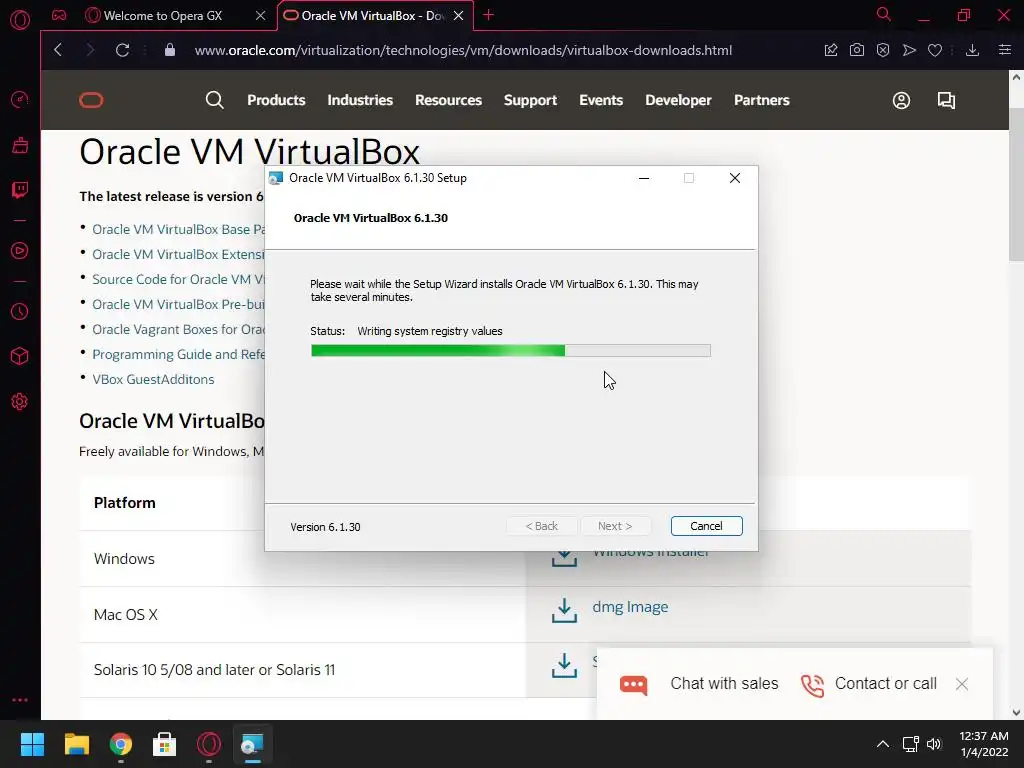The width and height of the screenshot is (1024, 768).
Task: Open the Developer menu
Action: (678, 100)
